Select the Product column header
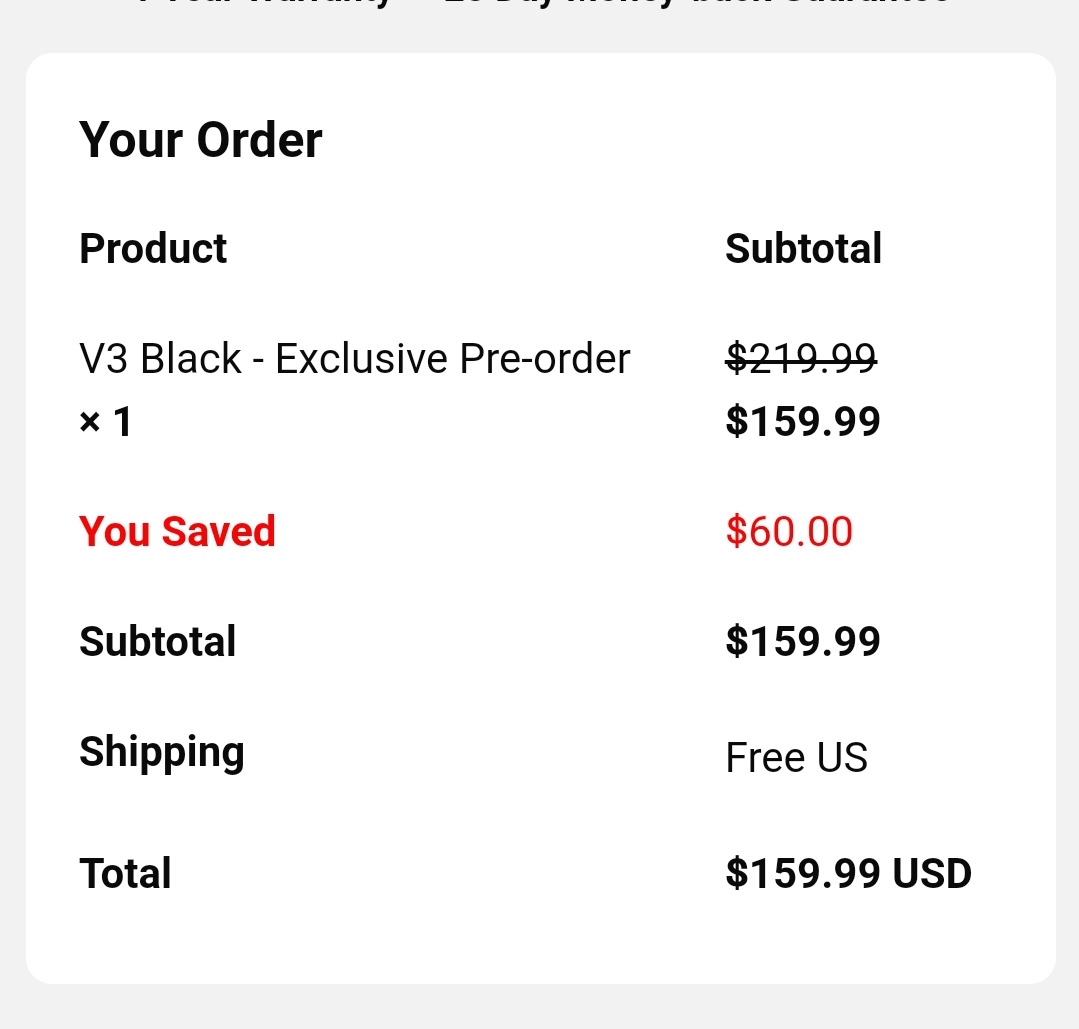Image resolution: width=1079 pixels, height=1029 pixels. click(153, 248)
